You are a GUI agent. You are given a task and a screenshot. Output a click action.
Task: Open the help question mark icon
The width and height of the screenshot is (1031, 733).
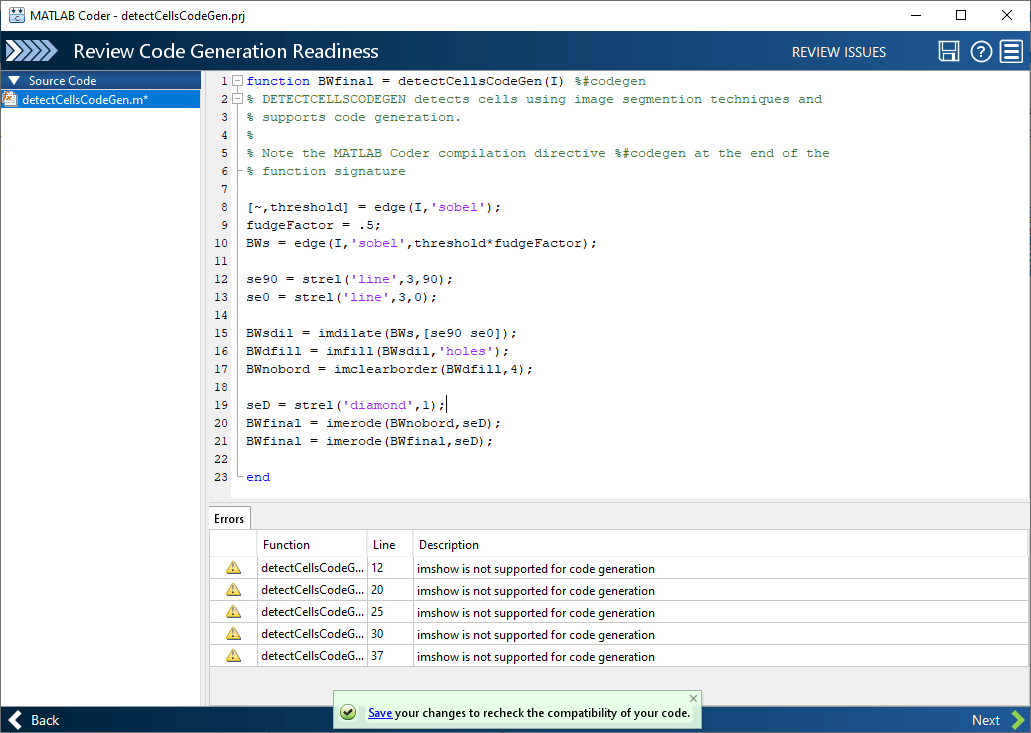(x=981, y=52)
